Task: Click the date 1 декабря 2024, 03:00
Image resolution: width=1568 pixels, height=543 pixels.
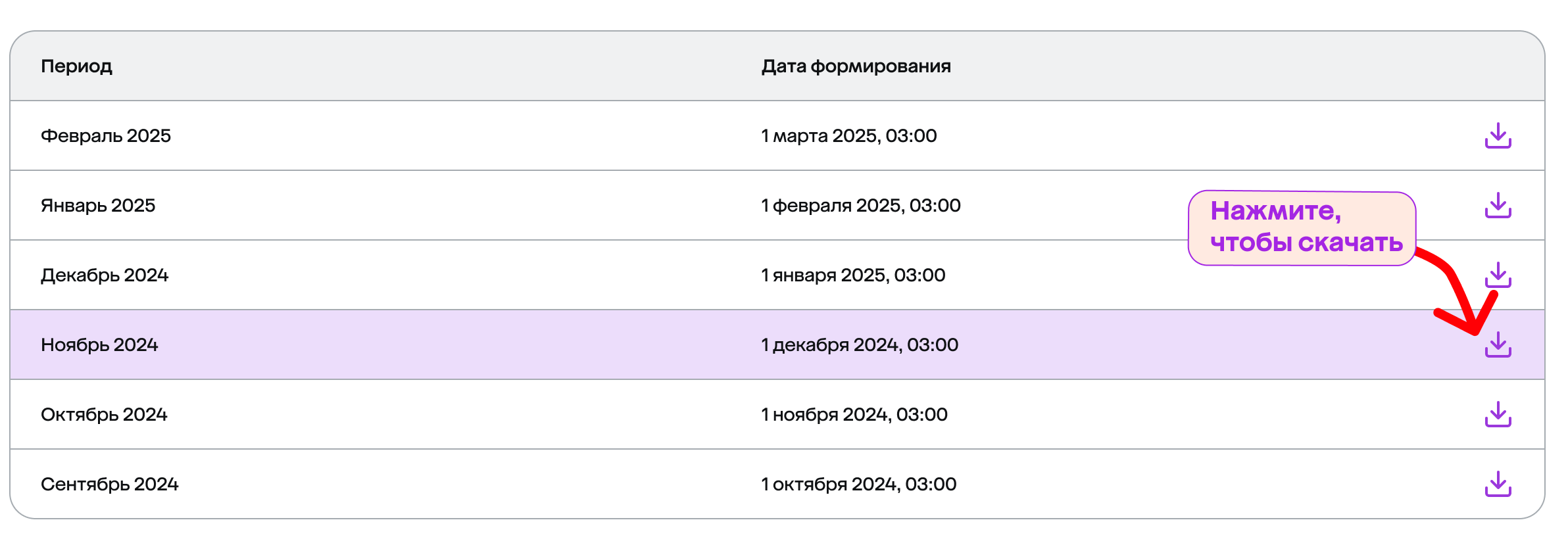Action: click(x=859, y=345)
